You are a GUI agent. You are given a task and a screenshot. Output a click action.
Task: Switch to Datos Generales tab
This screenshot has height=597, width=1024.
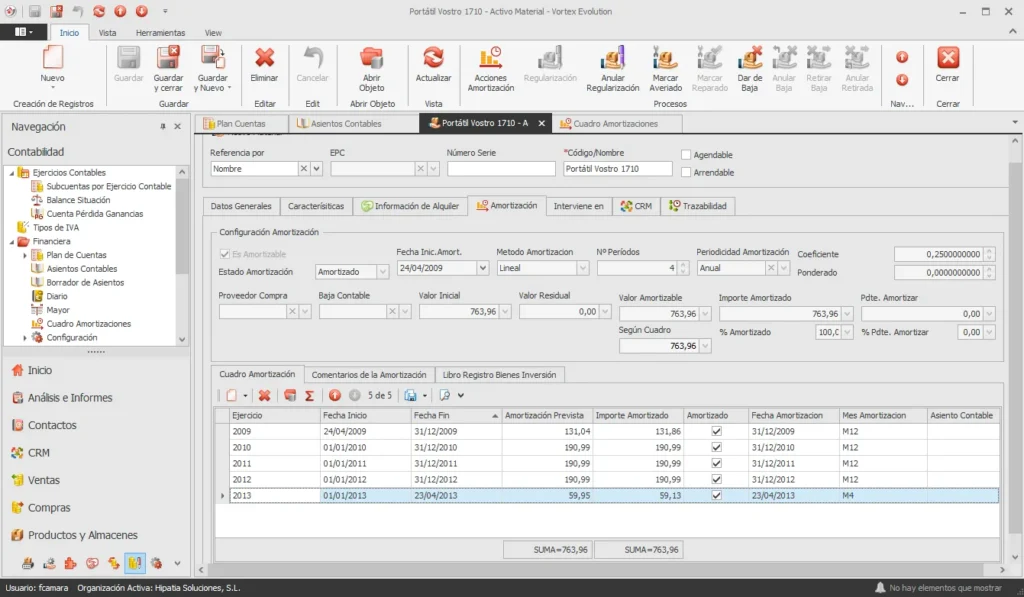coord(241,206)
